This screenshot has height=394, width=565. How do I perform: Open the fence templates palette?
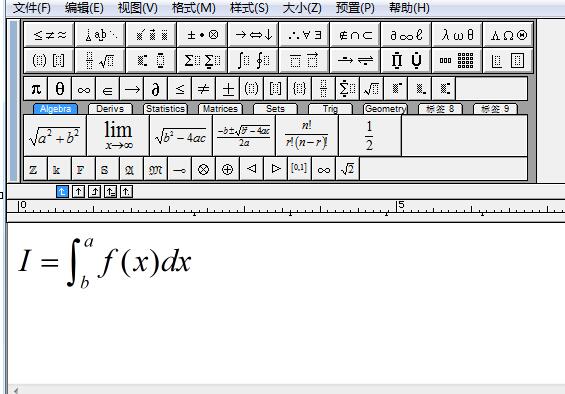coord(49,60)
